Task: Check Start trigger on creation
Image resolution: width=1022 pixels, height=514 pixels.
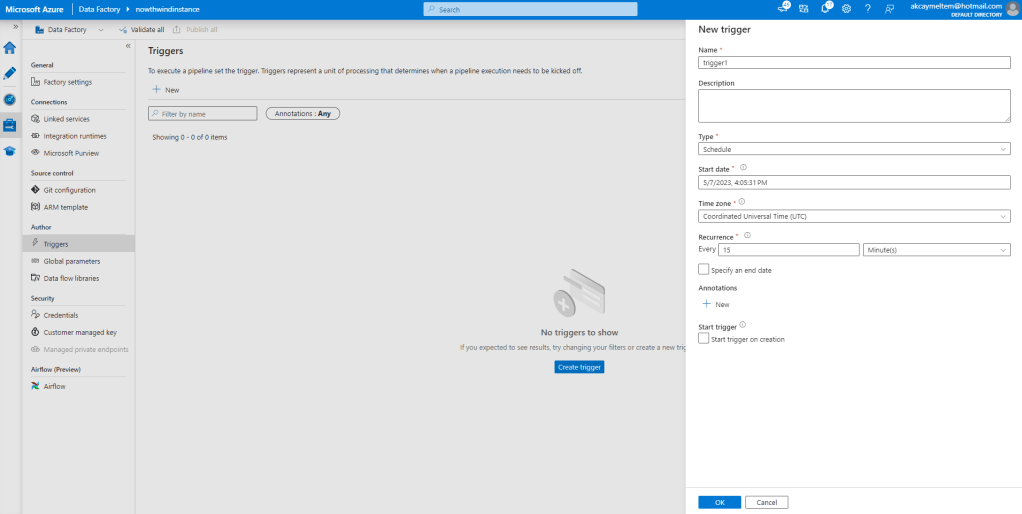Action: pos(704,339)
